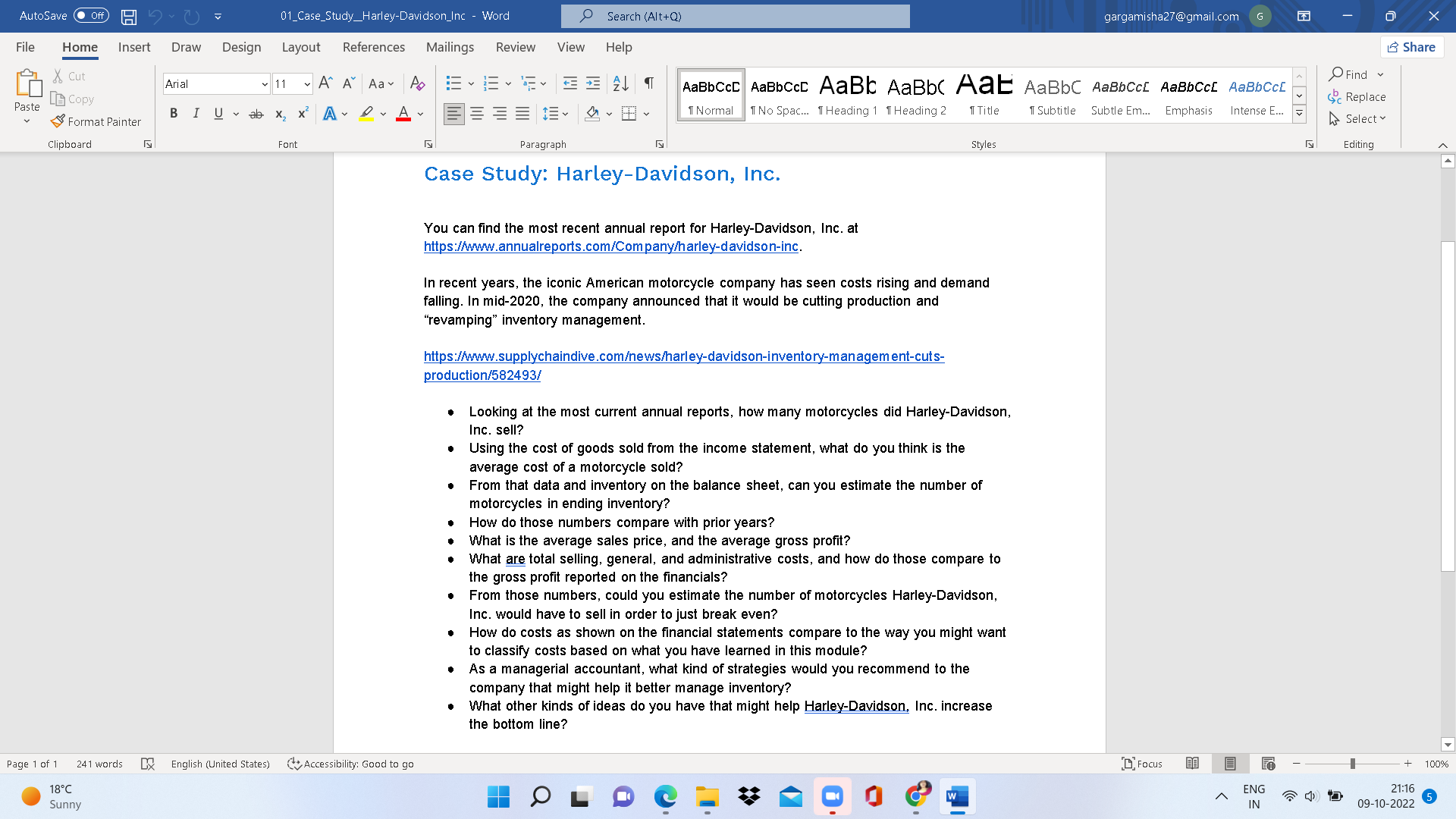Center align the paragraph
The height and width of the screenshot is (819, 1456).
pyautogui.click(x=477, y=114)
